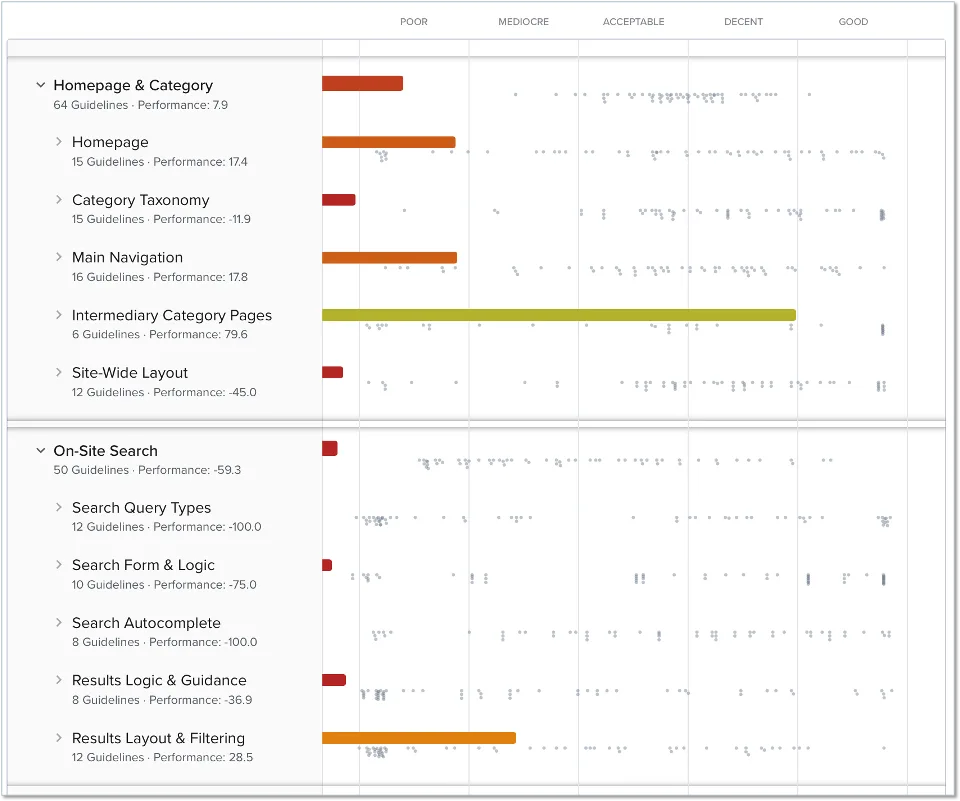Open the Main Navigation title
Image resolution: width=960 pixels, height=801 pixels.
point(127,257)
